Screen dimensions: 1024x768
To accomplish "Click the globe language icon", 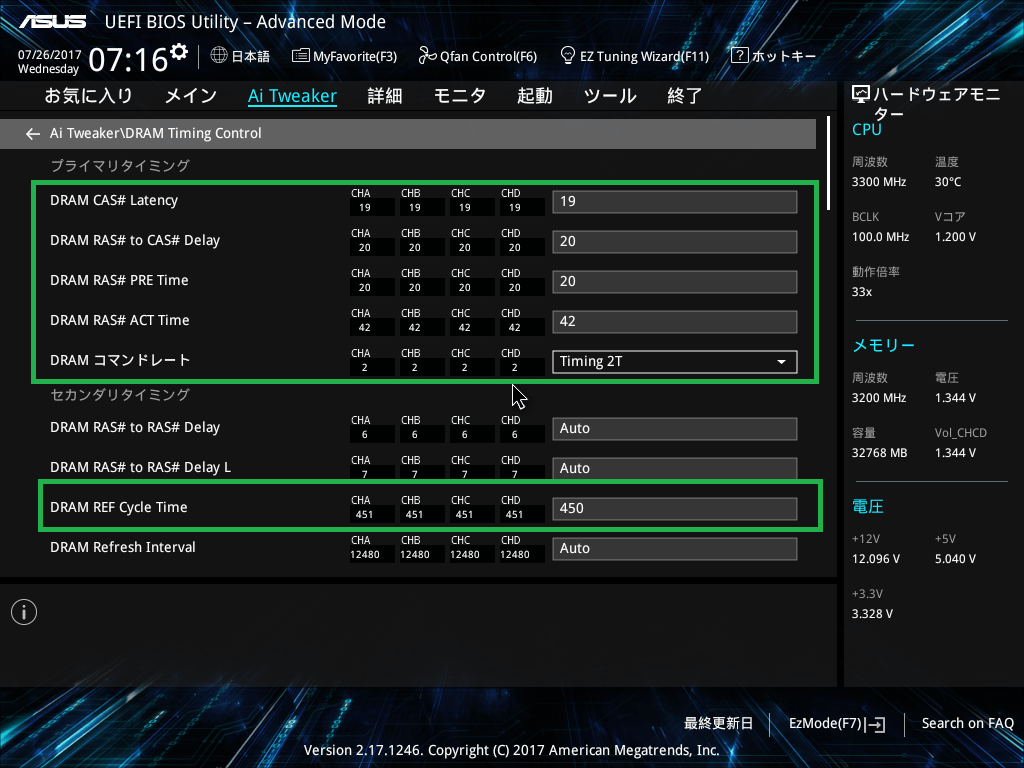I will coord(219,56).
